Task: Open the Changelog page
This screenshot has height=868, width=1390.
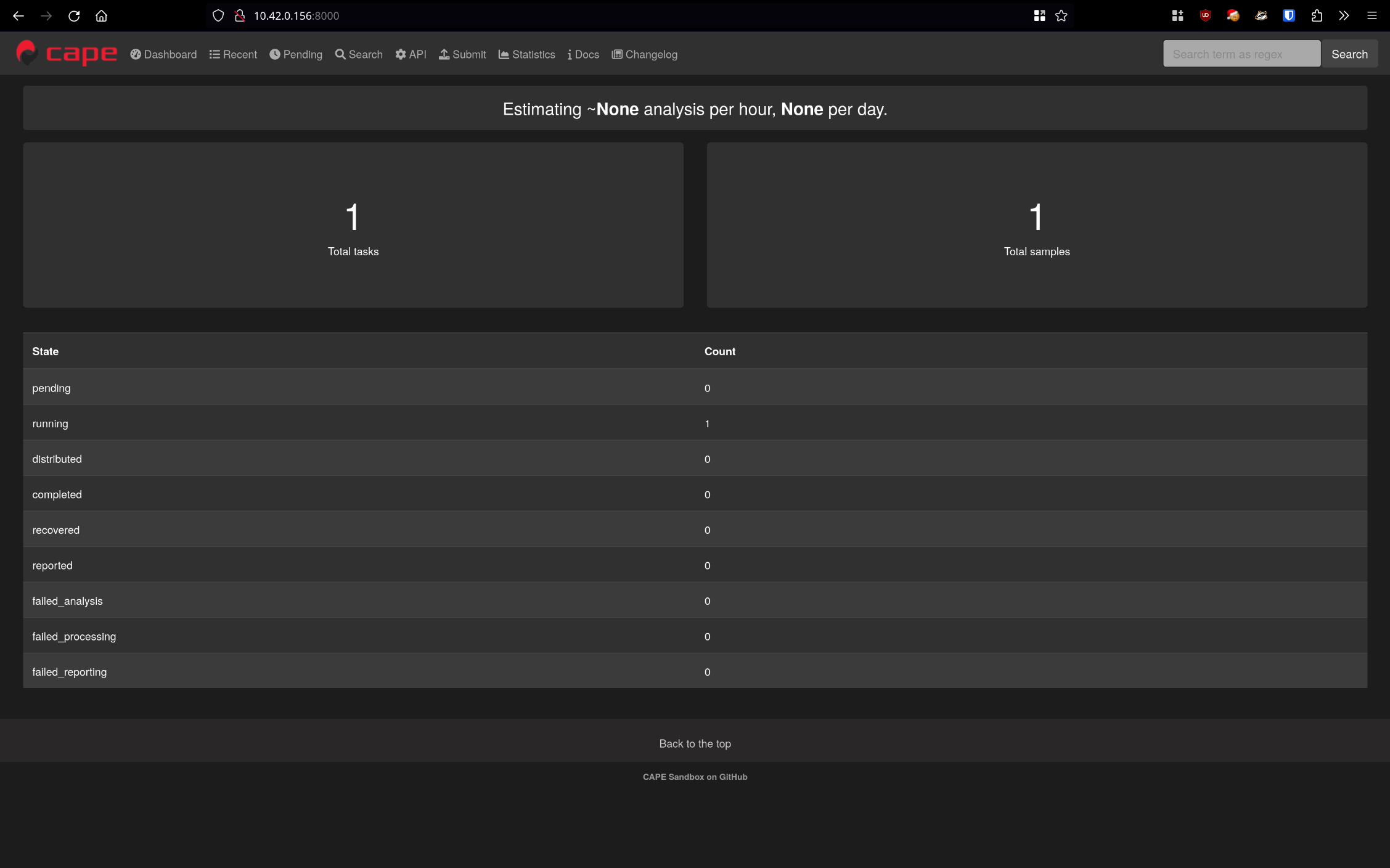Action: pos(644,54)
